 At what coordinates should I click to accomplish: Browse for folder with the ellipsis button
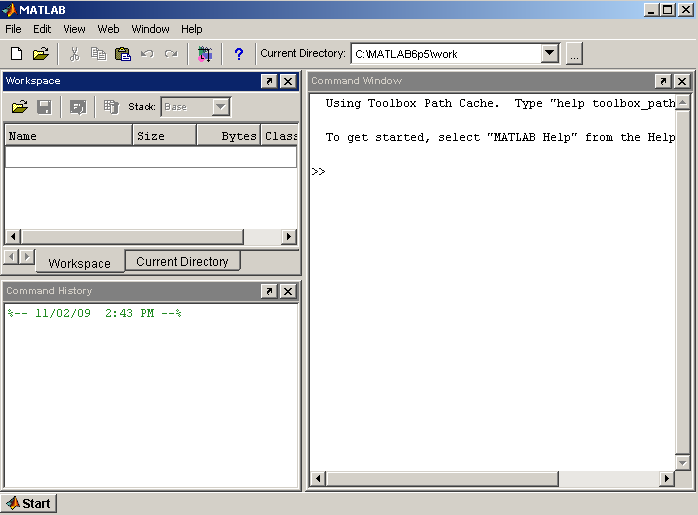click(574, 54)
